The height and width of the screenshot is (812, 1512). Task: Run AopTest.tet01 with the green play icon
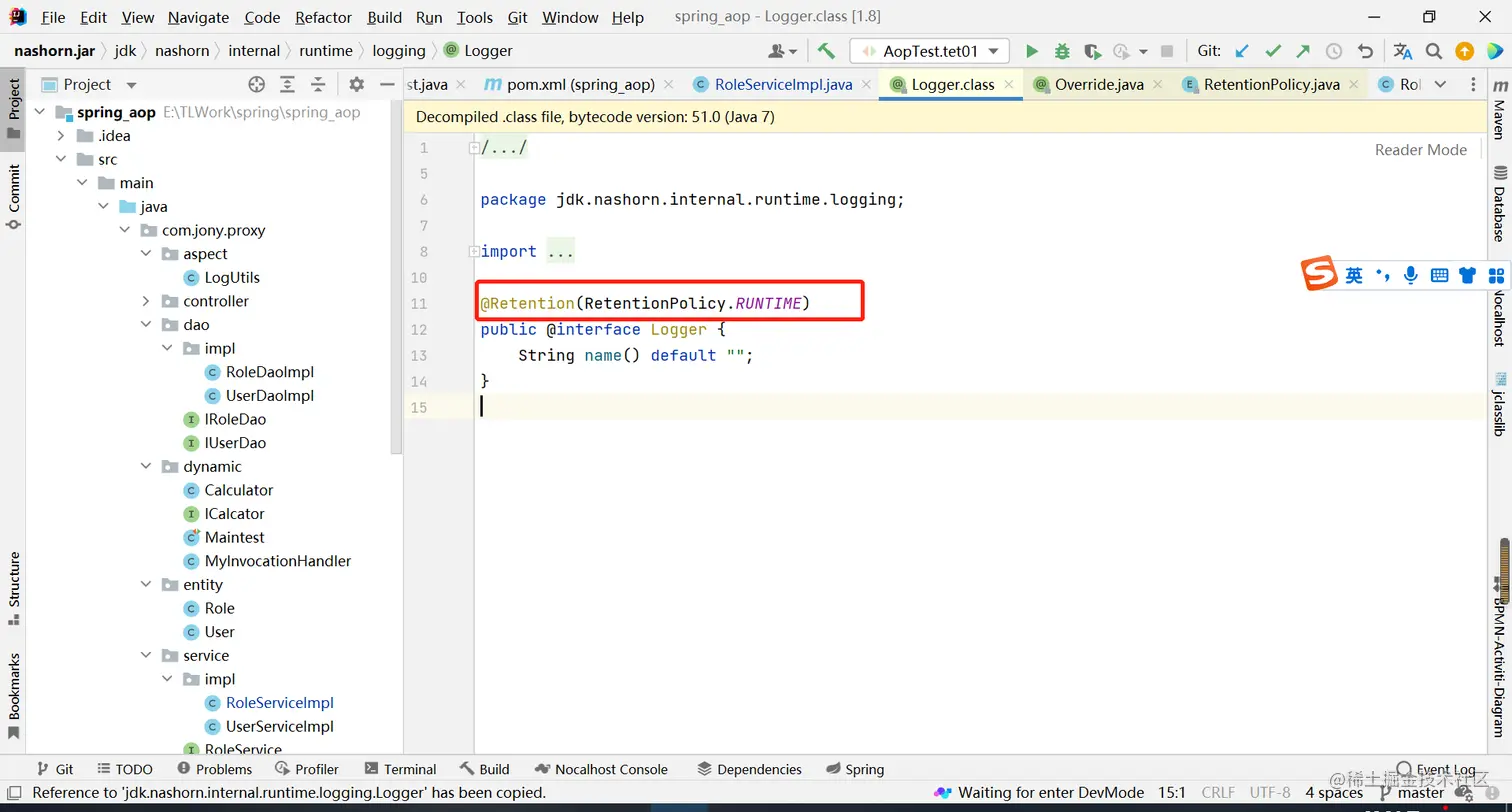(x=1032, y=51)
